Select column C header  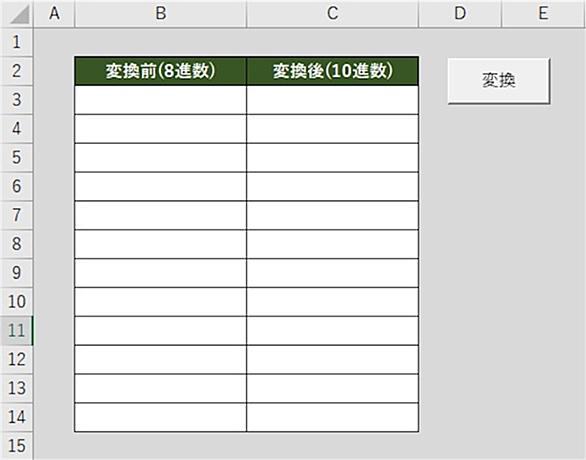click(332, 13)
